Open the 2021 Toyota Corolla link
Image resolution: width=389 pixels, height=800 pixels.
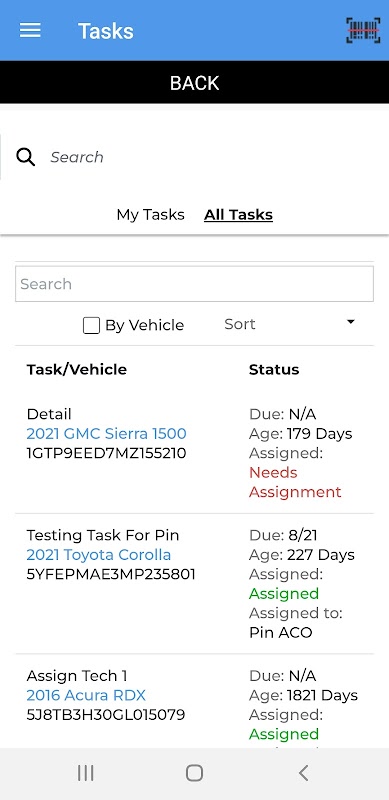(x=99, y=555)
